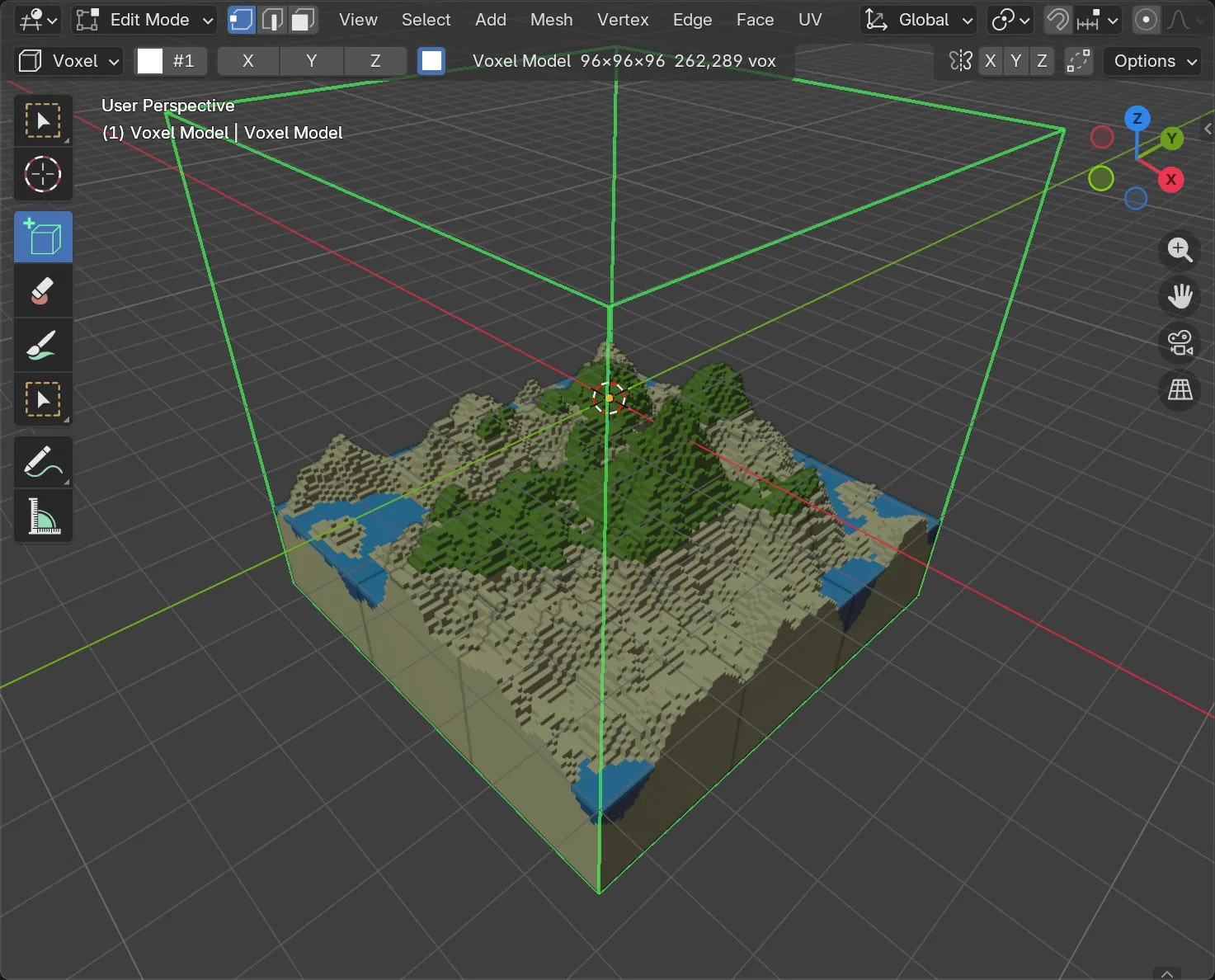The height and width of the screenshot is (980, 1215).
Task: Open the snapping options dropdown
Action: tap(1097, 20)
